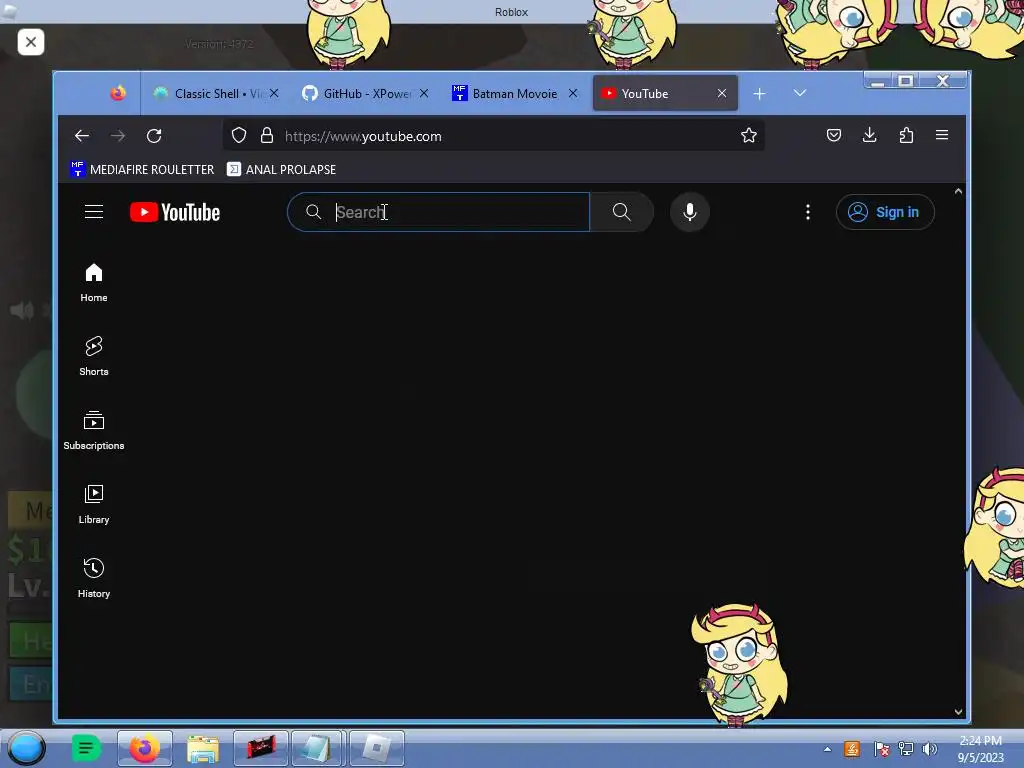Close Roblox overlay with X button
The height and width of the screenshot is (768, 1024).
(31, 42)
